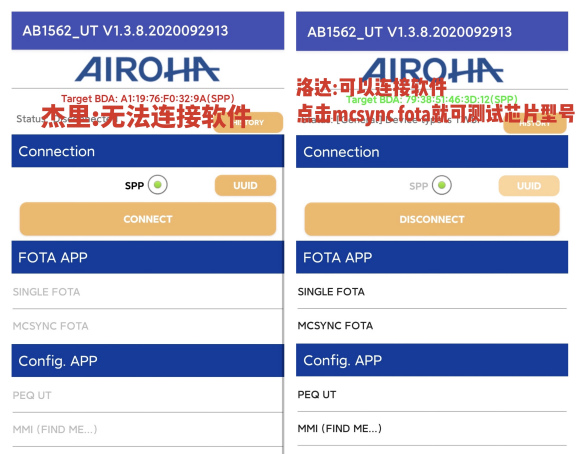
Task: Click AB1562_UT title bar in right screen
Action: pos(432,31)
